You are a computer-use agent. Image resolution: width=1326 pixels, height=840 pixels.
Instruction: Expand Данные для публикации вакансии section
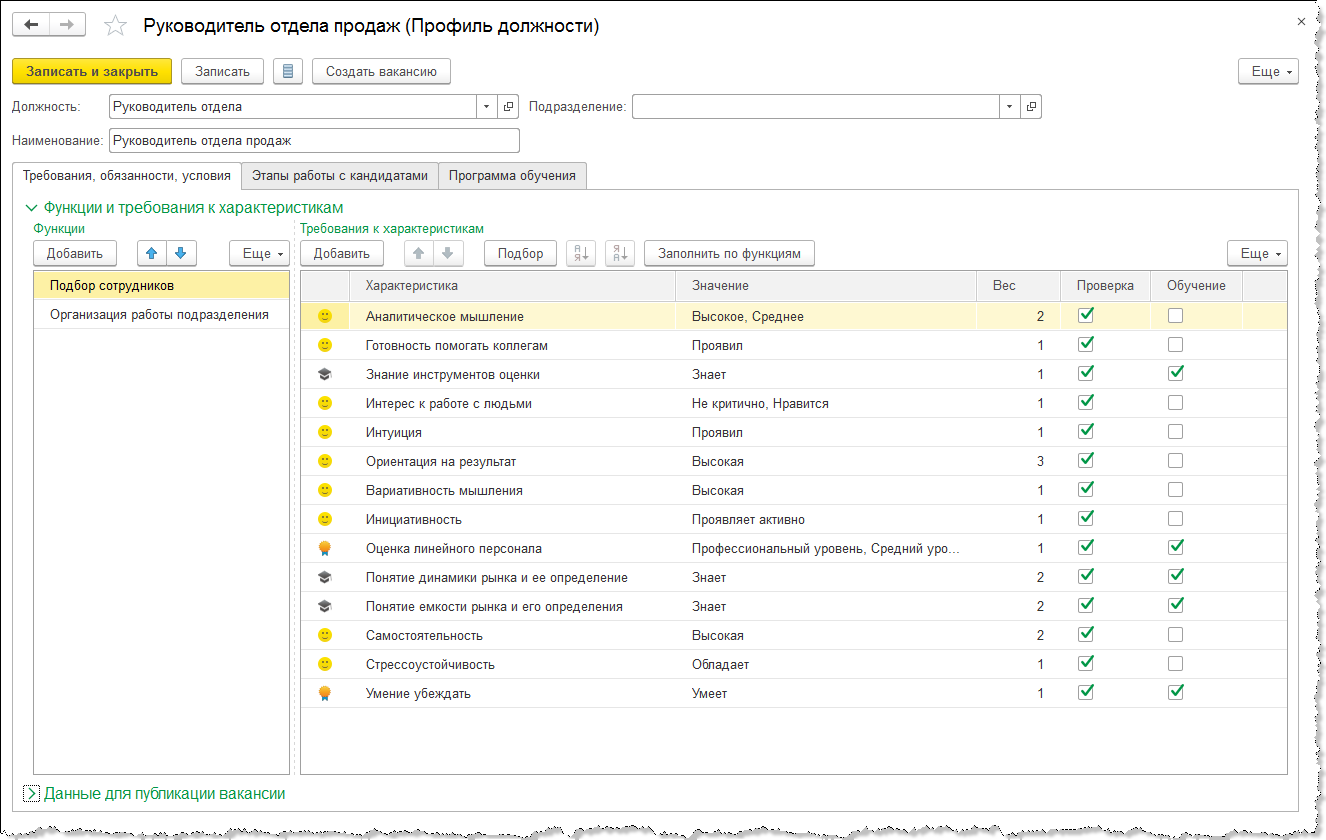coord(31,793)
